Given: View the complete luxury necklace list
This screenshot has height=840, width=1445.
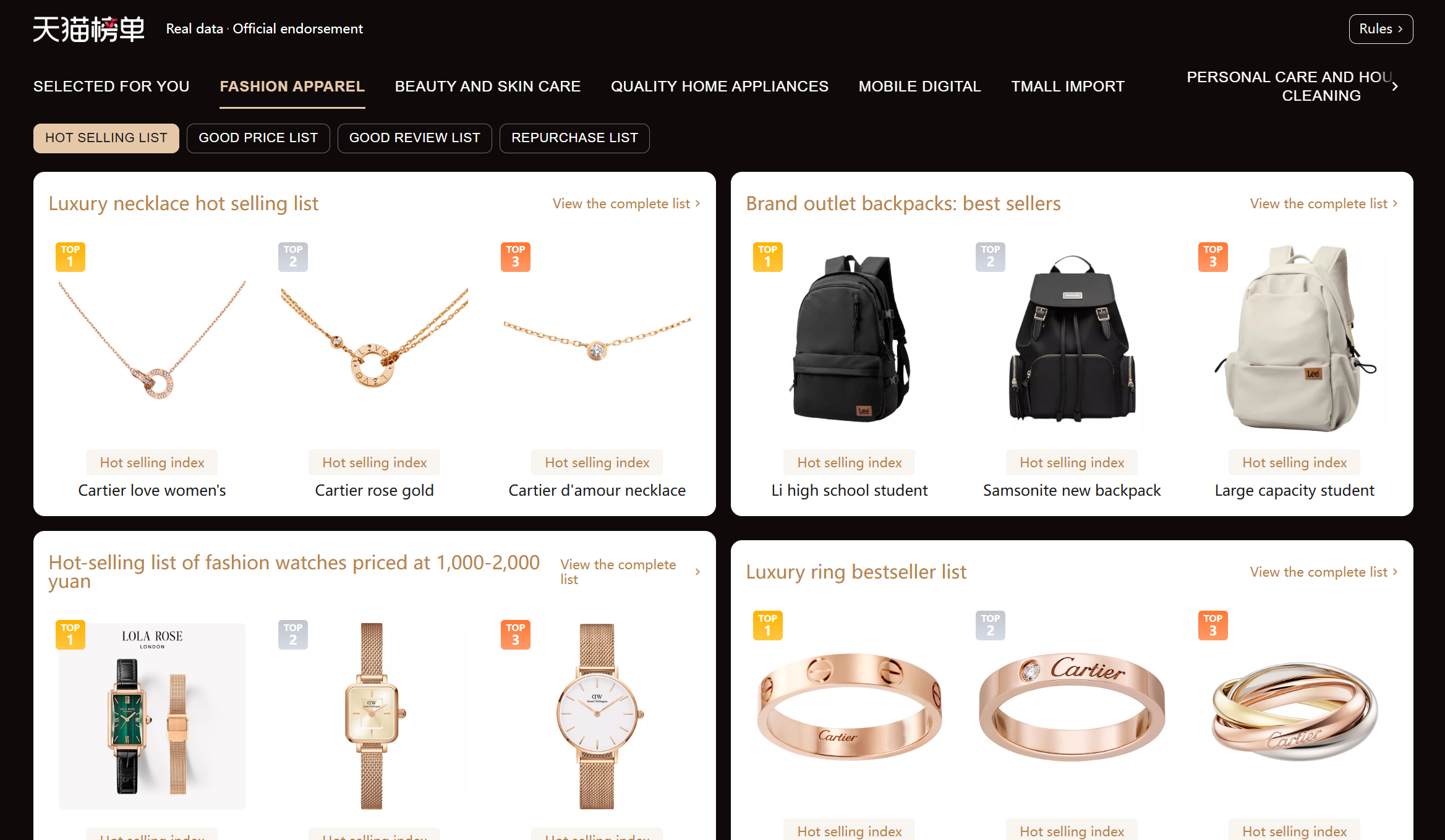Looking at the screenshot, I should point(626,204).
